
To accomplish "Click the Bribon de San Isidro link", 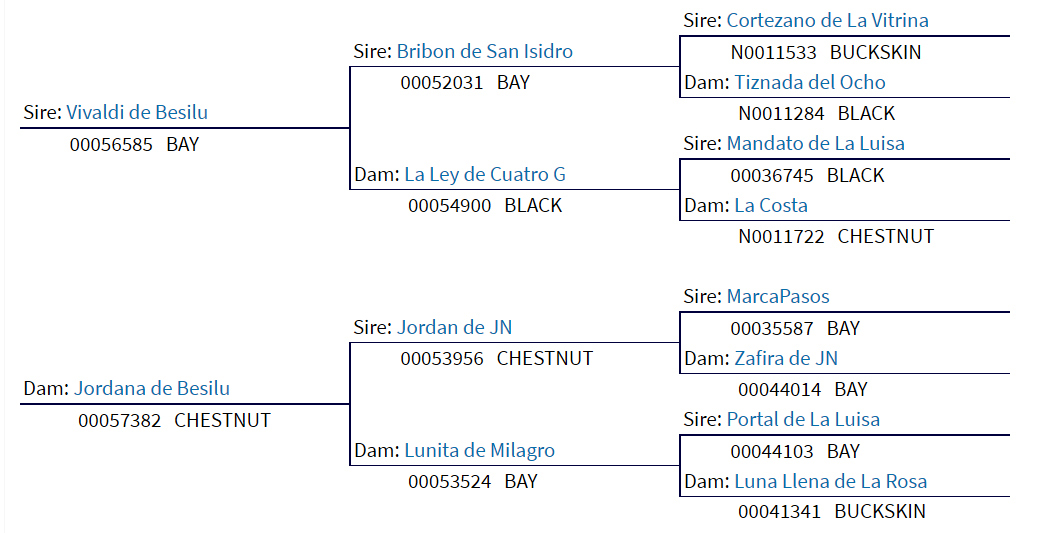I will (485, 52).
